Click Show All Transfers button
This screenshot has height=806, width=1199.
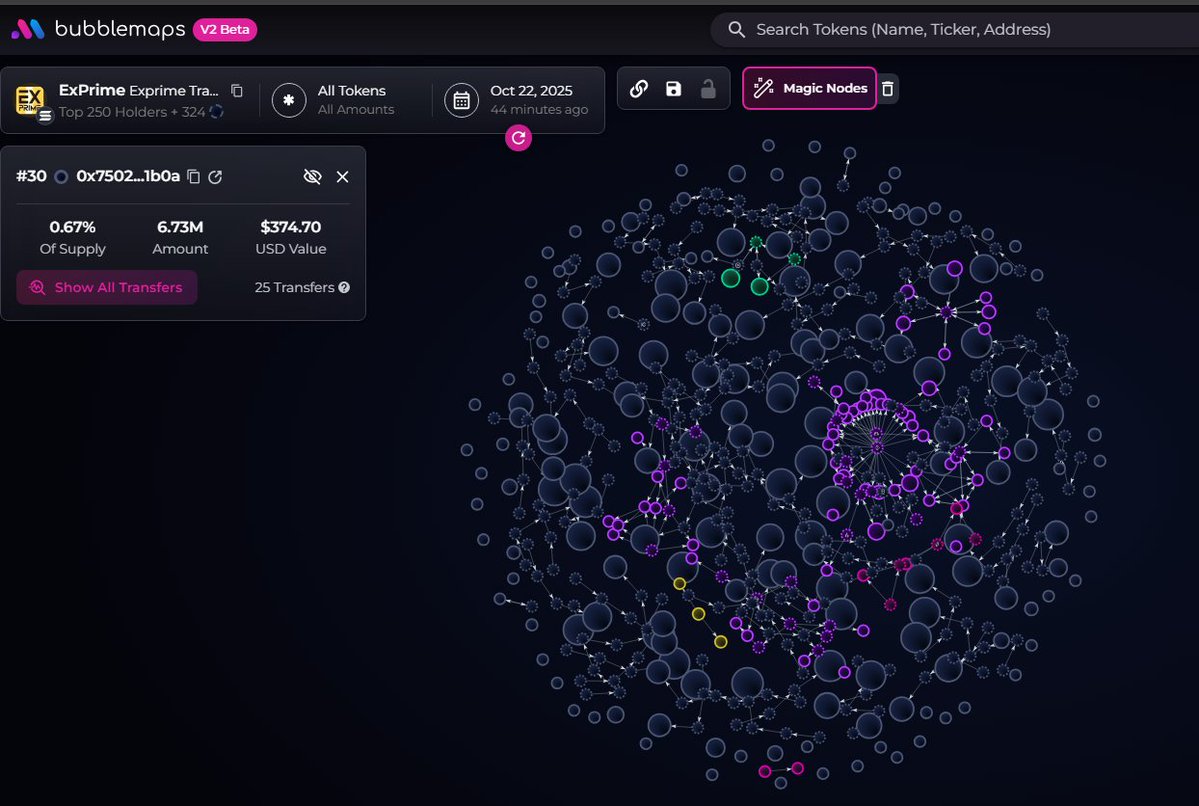107,288
